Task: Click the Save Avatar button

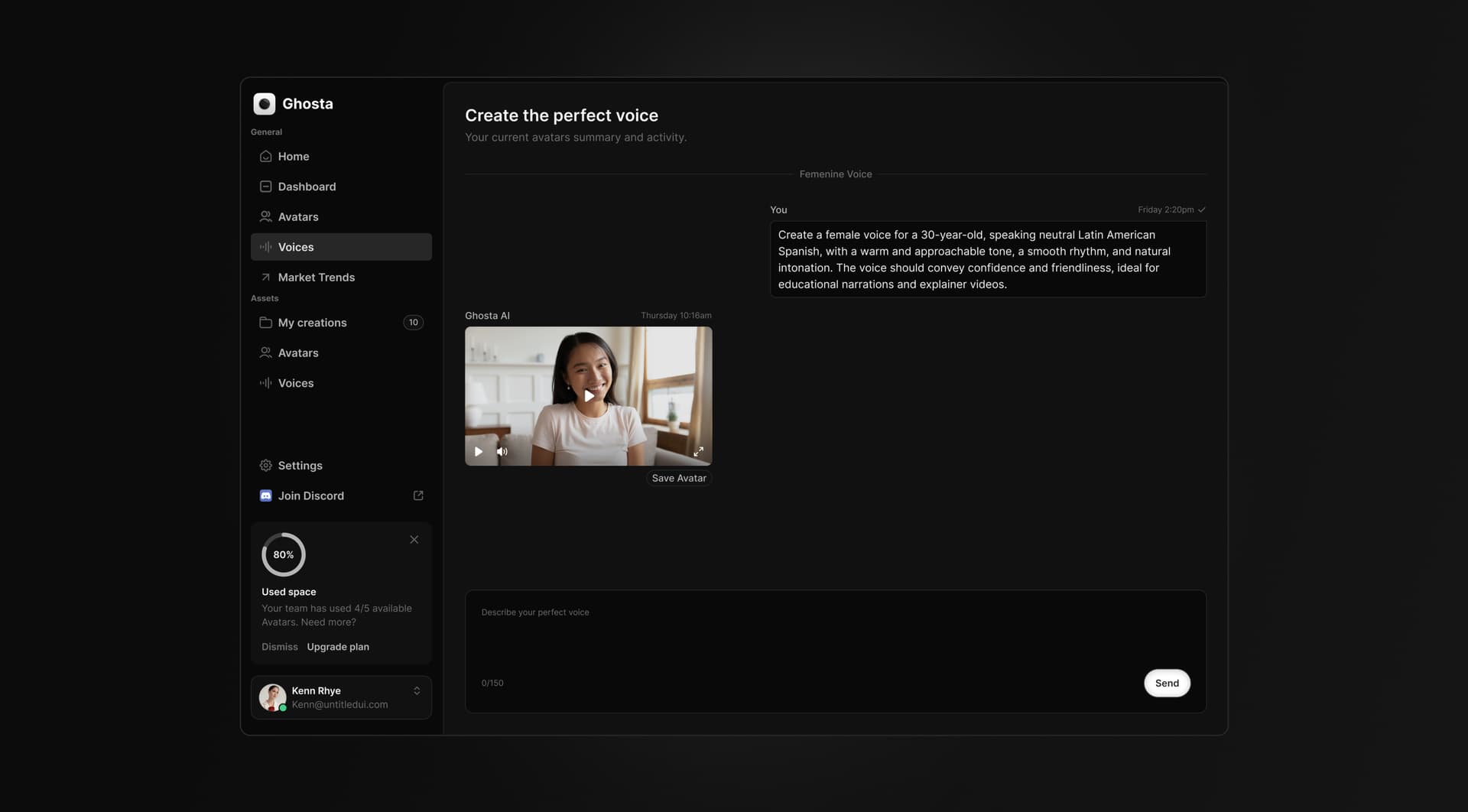Action: [x=679, y=479]
